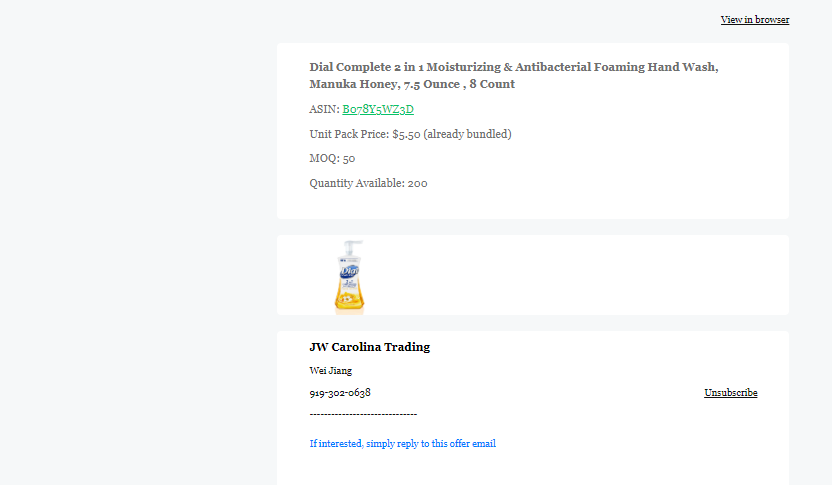Click the blue reply-to-offer text
Image resolution: width=832 pixels, height=485 pixels.
pyautogui.click(x=403, y=444)
